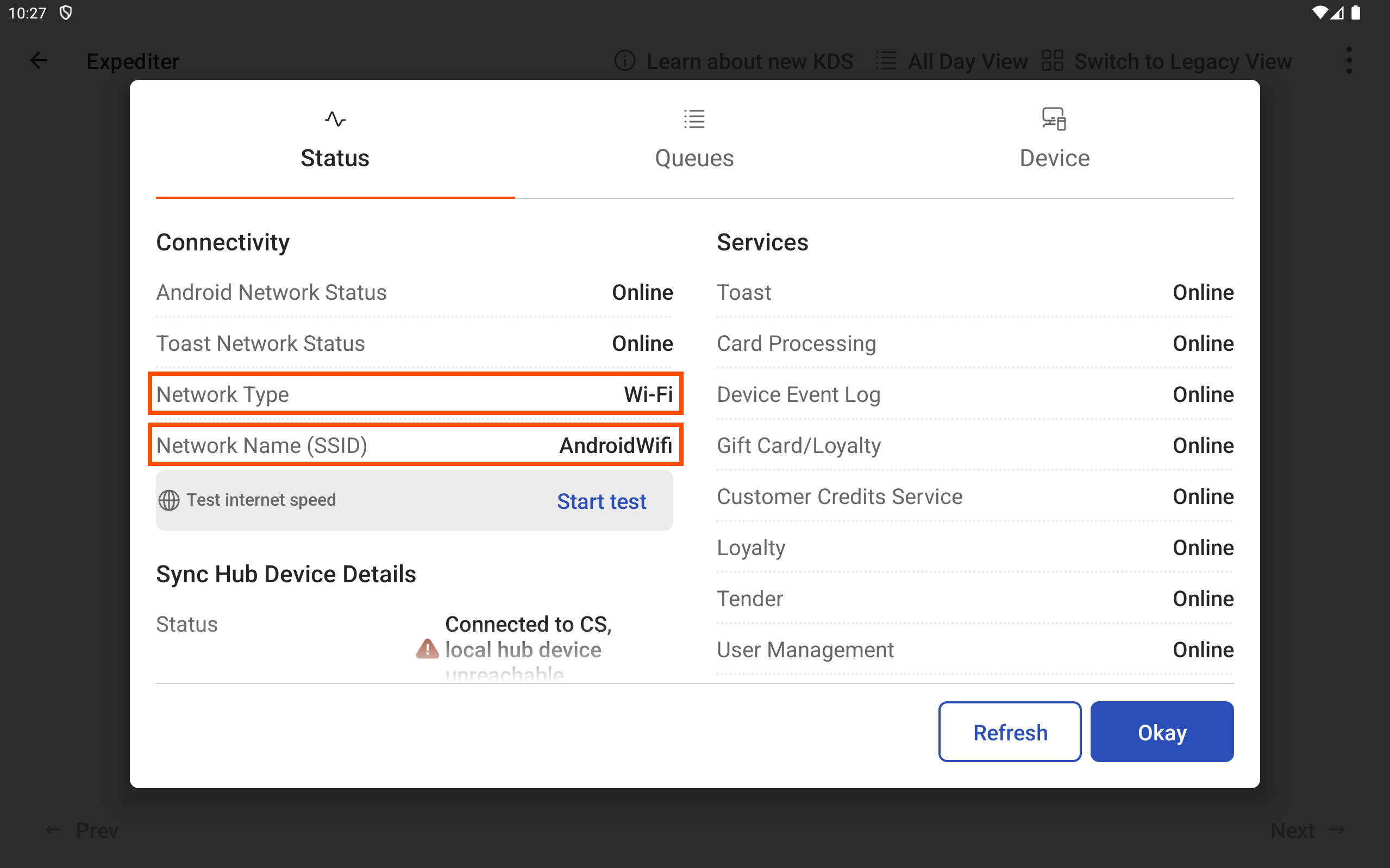1390x868 pixels.
Task: Start the internet speed test
Action: [x=601, y=501]
